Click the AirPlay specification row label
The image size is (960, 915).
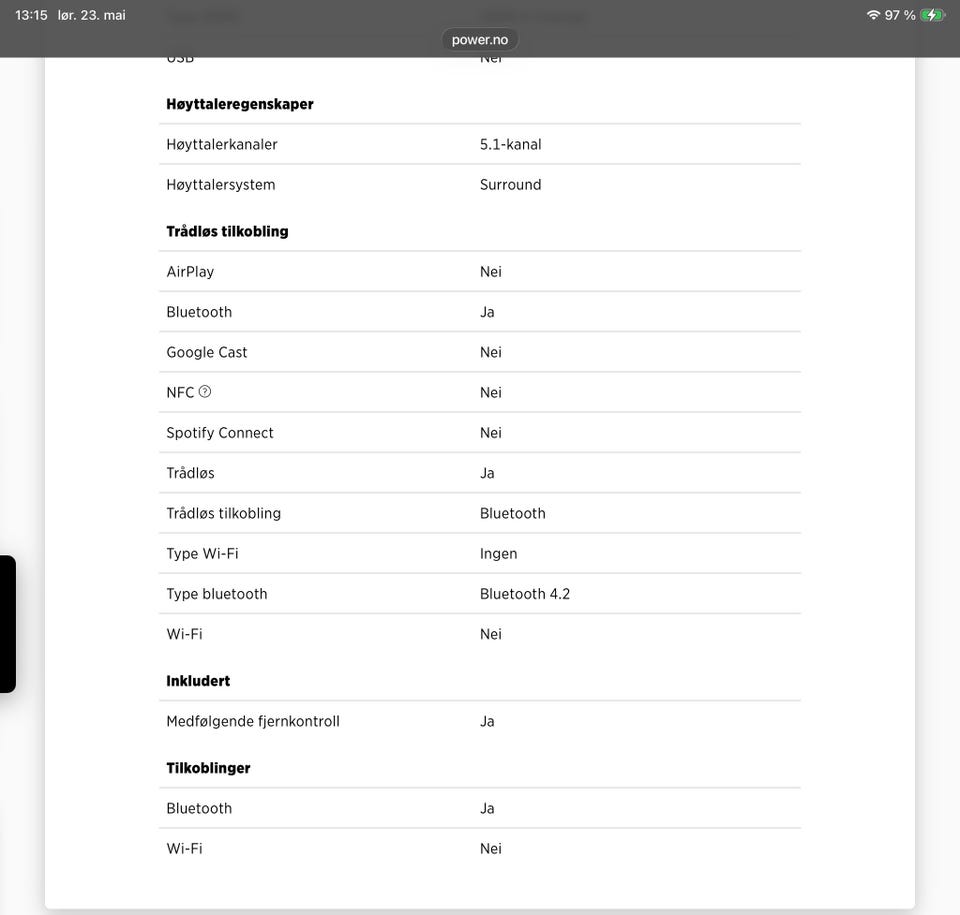pyautogui.click(x=190, y=271)
